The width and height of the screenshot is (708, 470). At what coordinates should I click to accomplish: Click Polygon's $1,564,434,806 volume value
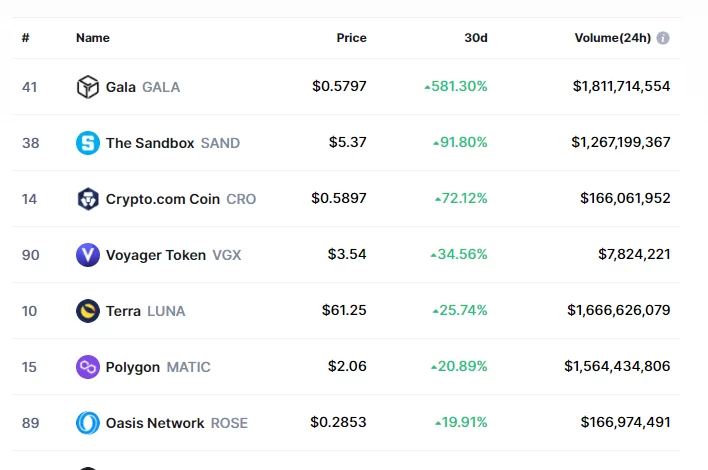(x=617, y=367)
